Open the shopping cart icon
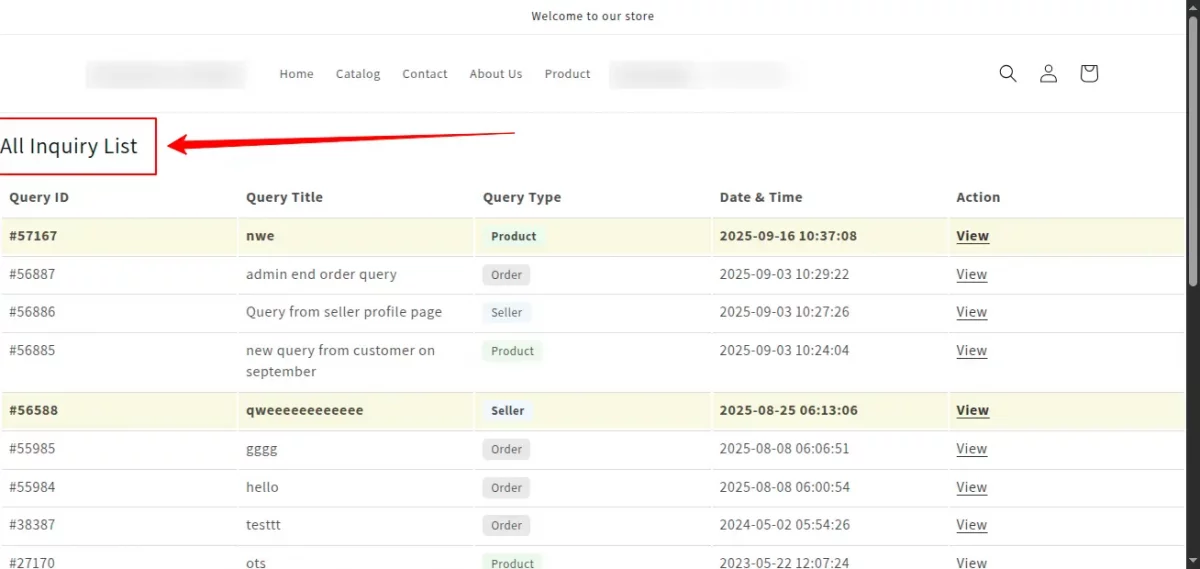 1089,74
